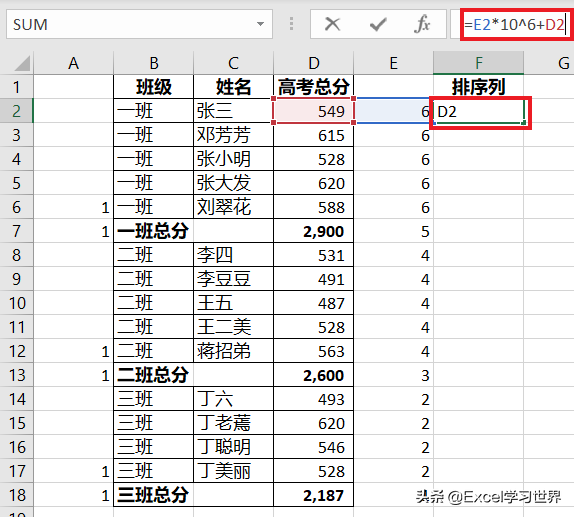
Task: Select score 588 in row 6
Action: coord(313,207)
